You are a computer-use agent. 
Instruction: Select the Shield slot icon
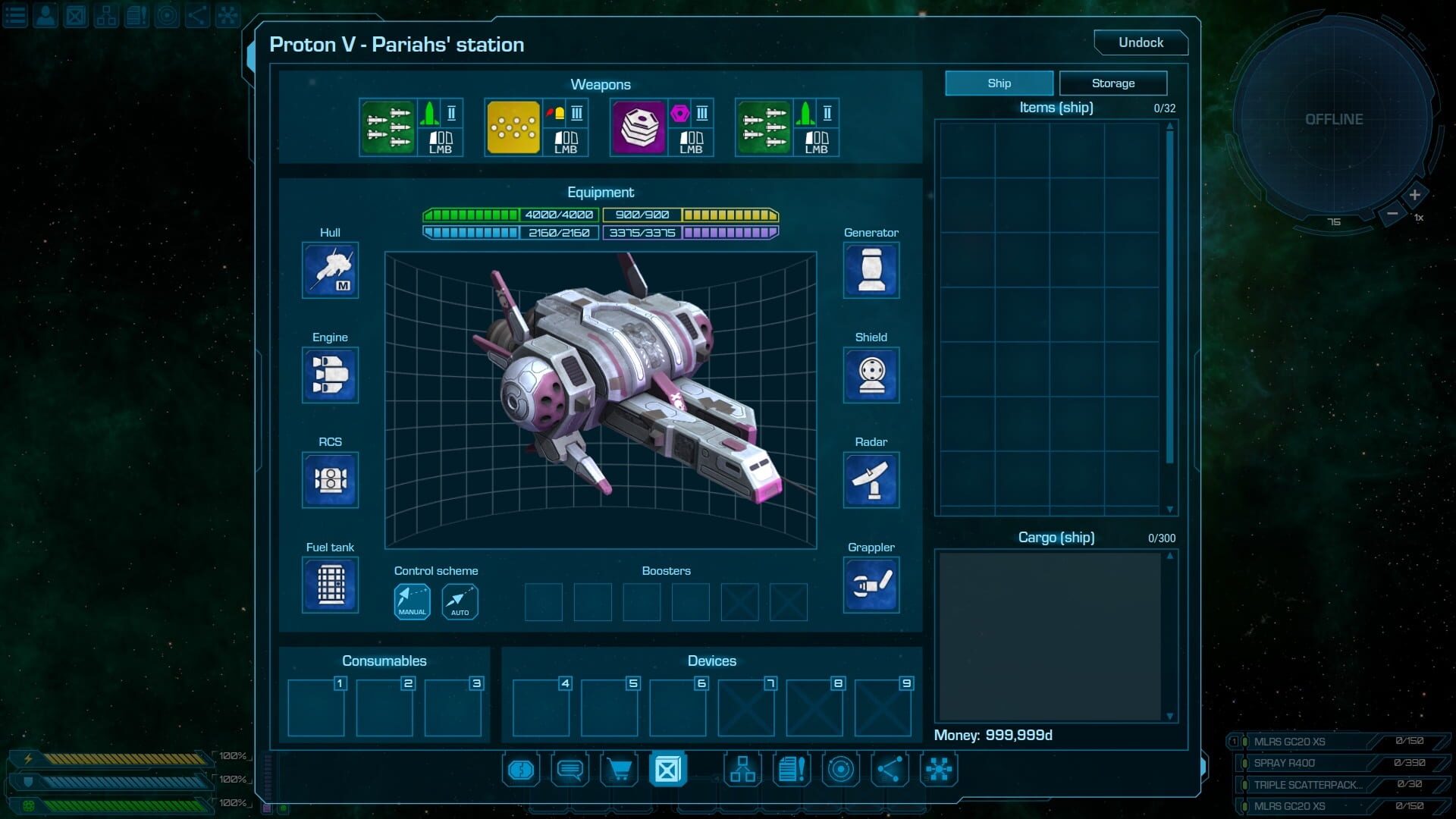coord(871,375)
